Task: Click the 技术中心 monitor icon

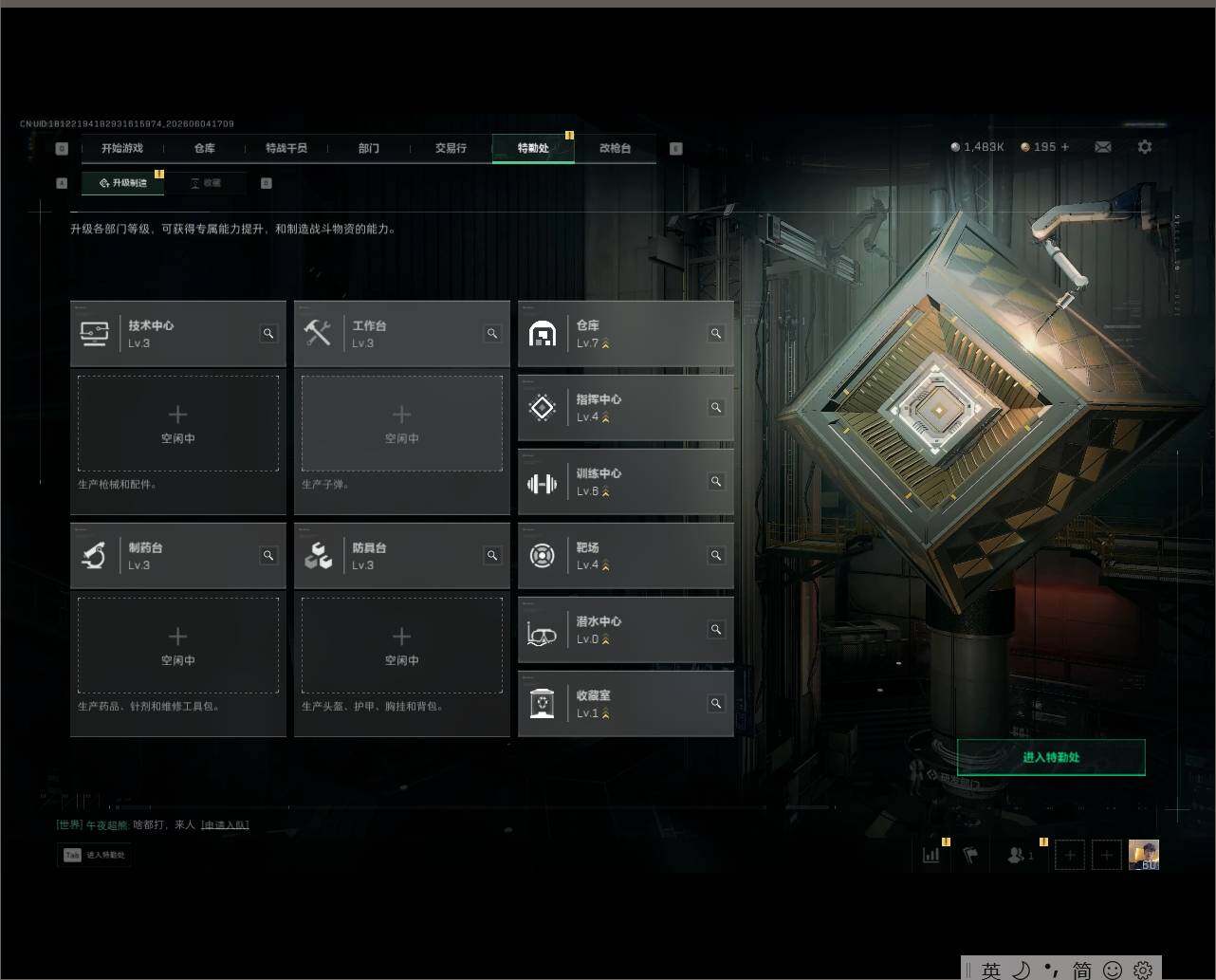Action: [94, 334]
